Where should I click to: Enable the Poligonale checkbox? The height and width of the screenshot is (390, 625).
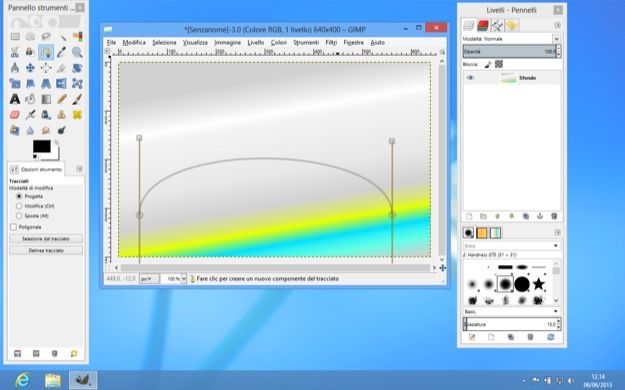(x=14, y=227)
